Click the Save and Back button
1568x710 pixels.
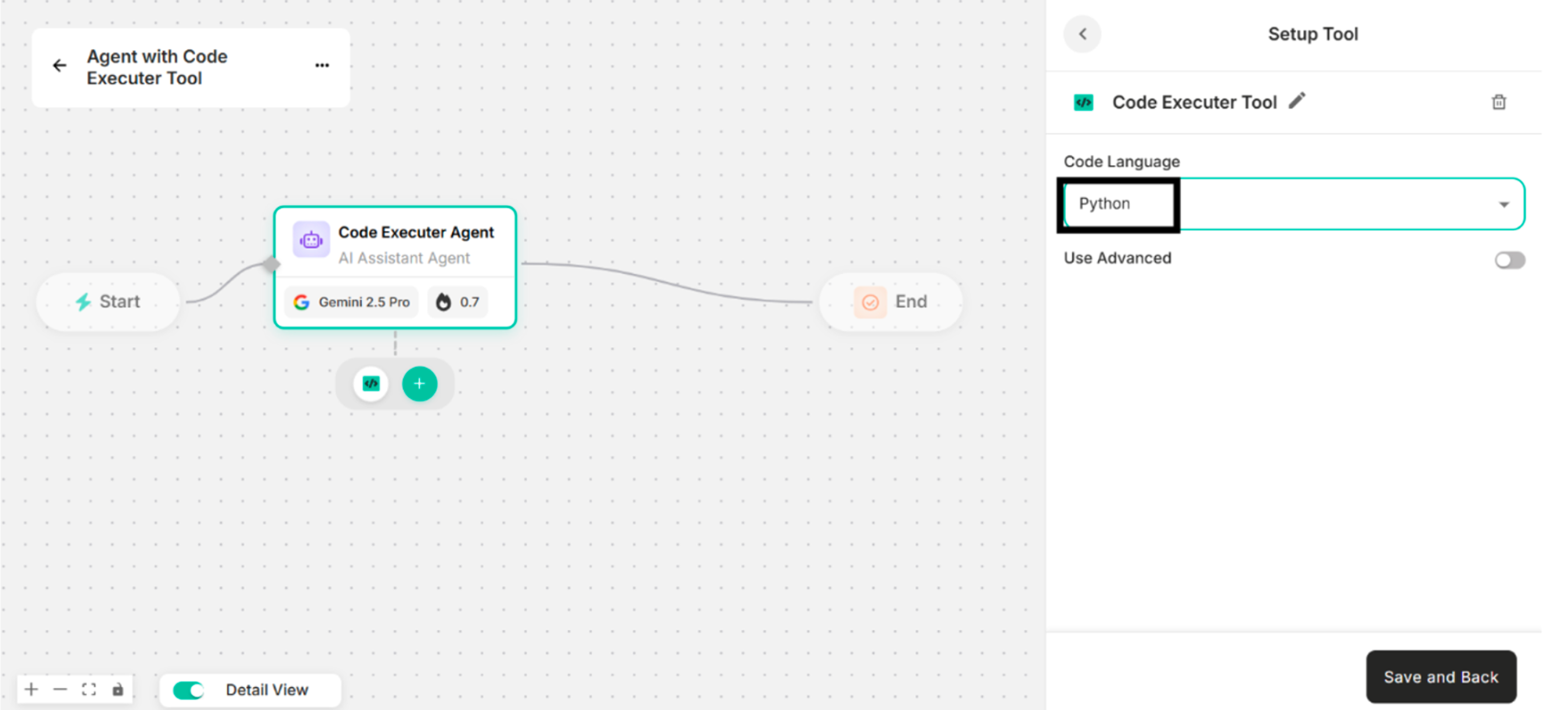click(x=1441, y=677)
